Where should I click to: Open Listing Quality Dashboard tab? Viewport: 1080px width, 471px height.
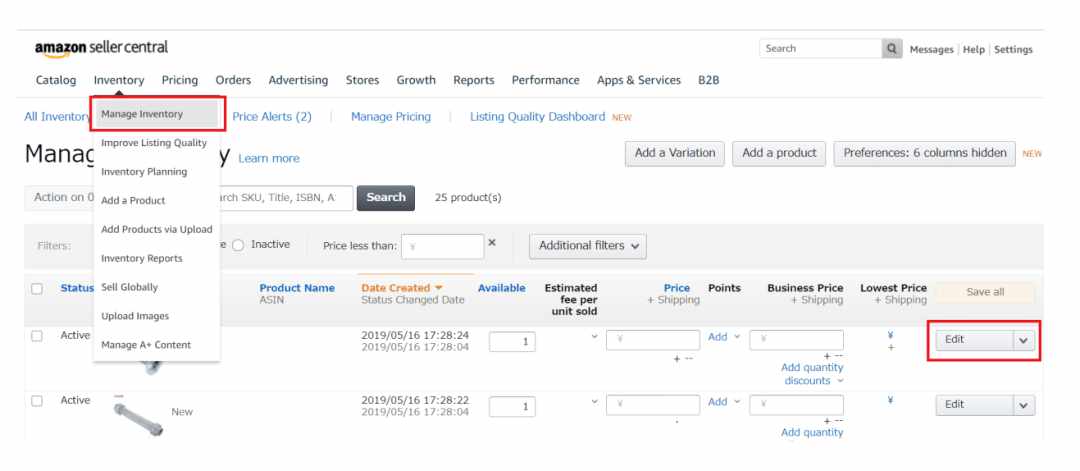point(537,116)
